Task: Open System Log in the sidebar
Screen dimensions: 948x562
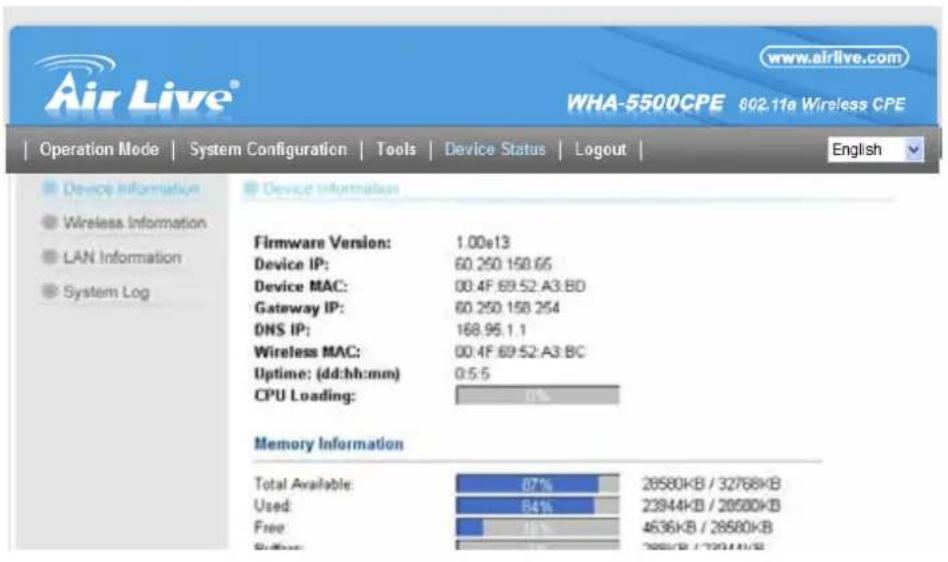Action: click(106, 292)
